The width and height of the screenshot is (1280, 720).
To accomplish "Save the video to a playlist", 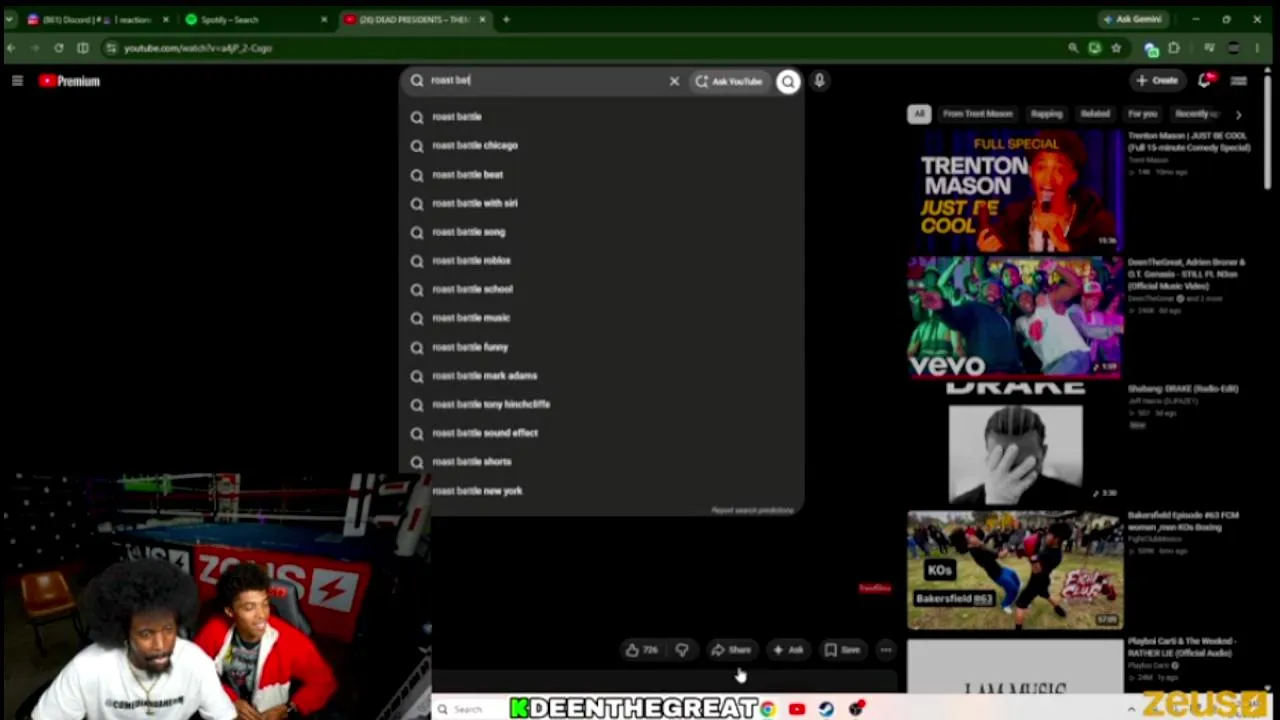I will [x=843, y=650].
